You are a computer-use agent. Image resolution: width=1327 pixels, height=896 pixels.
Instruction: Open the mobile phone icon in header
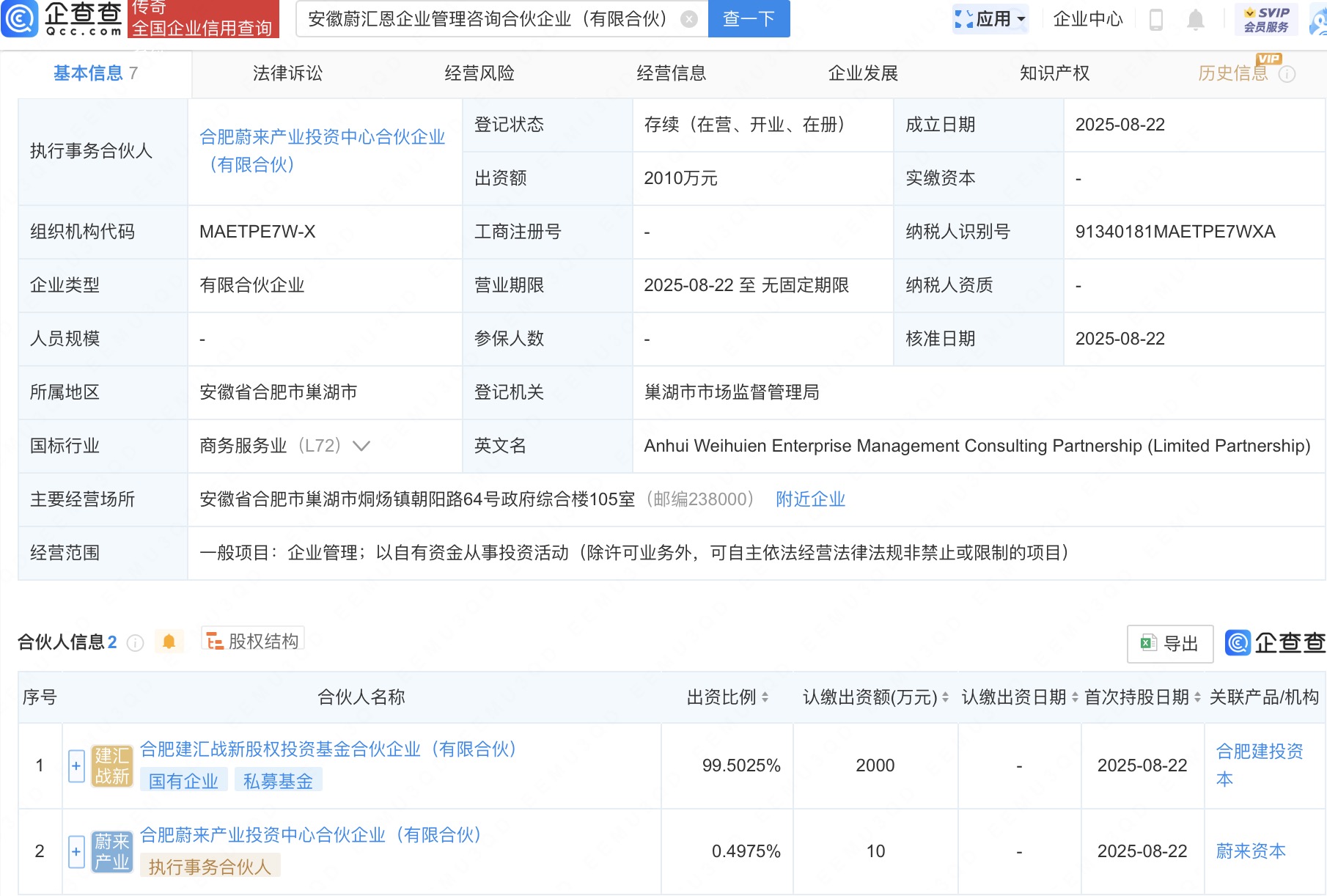coord(1156,19)
